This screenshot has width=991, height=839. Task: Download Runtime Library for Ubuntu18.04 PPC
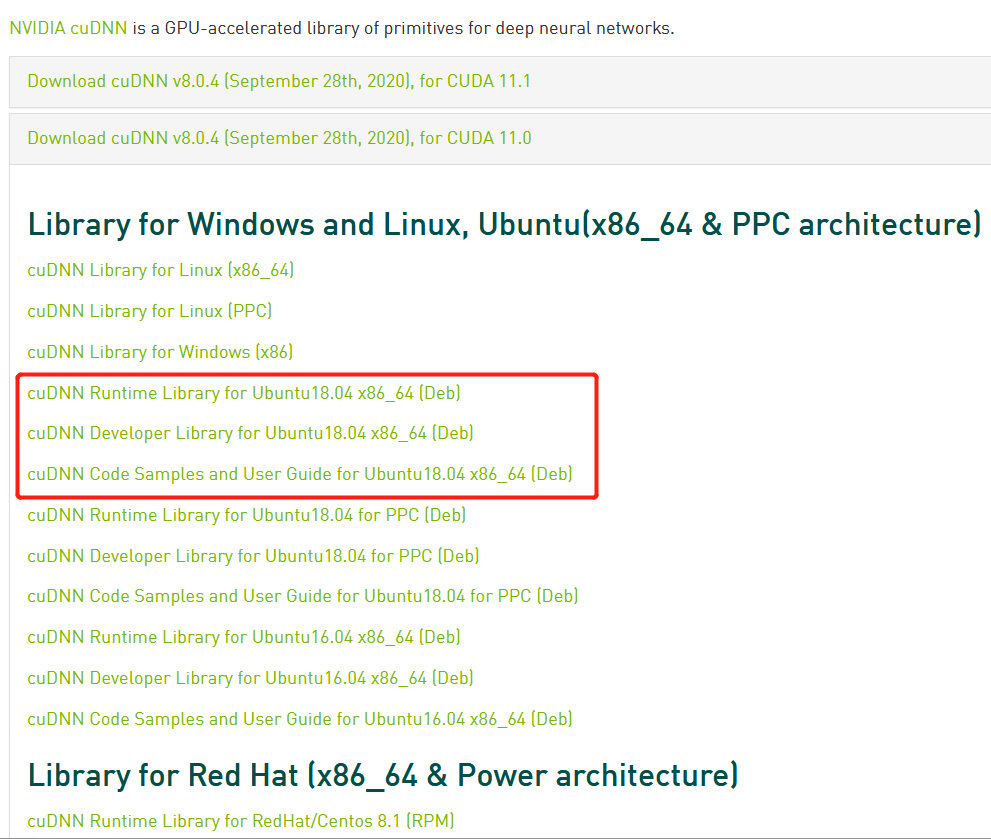247,514
